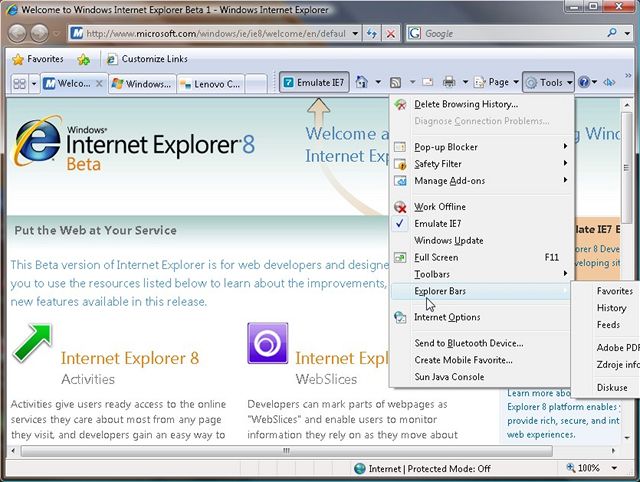Expand the zoom level dropdown arrow

[x=614, y=469]
